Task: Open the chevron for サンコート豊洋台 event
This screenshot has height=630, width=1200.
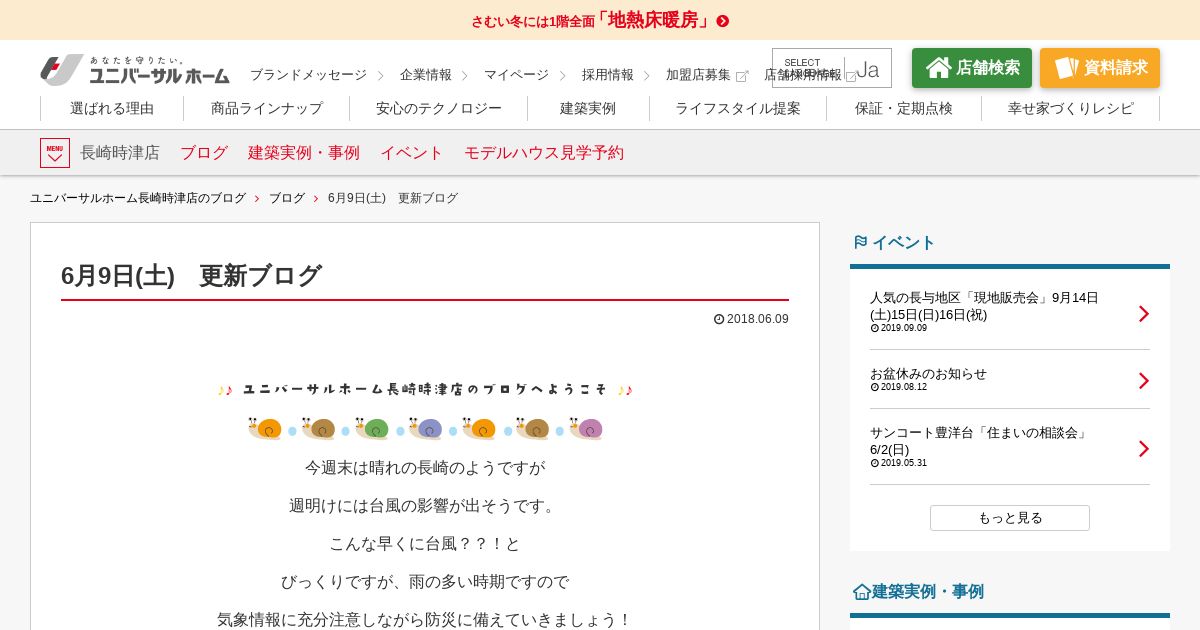Action: pos(1144,449)
